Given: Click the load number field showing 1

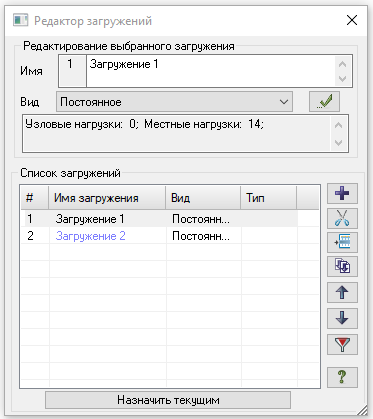Looking at the screenshot, I should (x=72, y=71).
